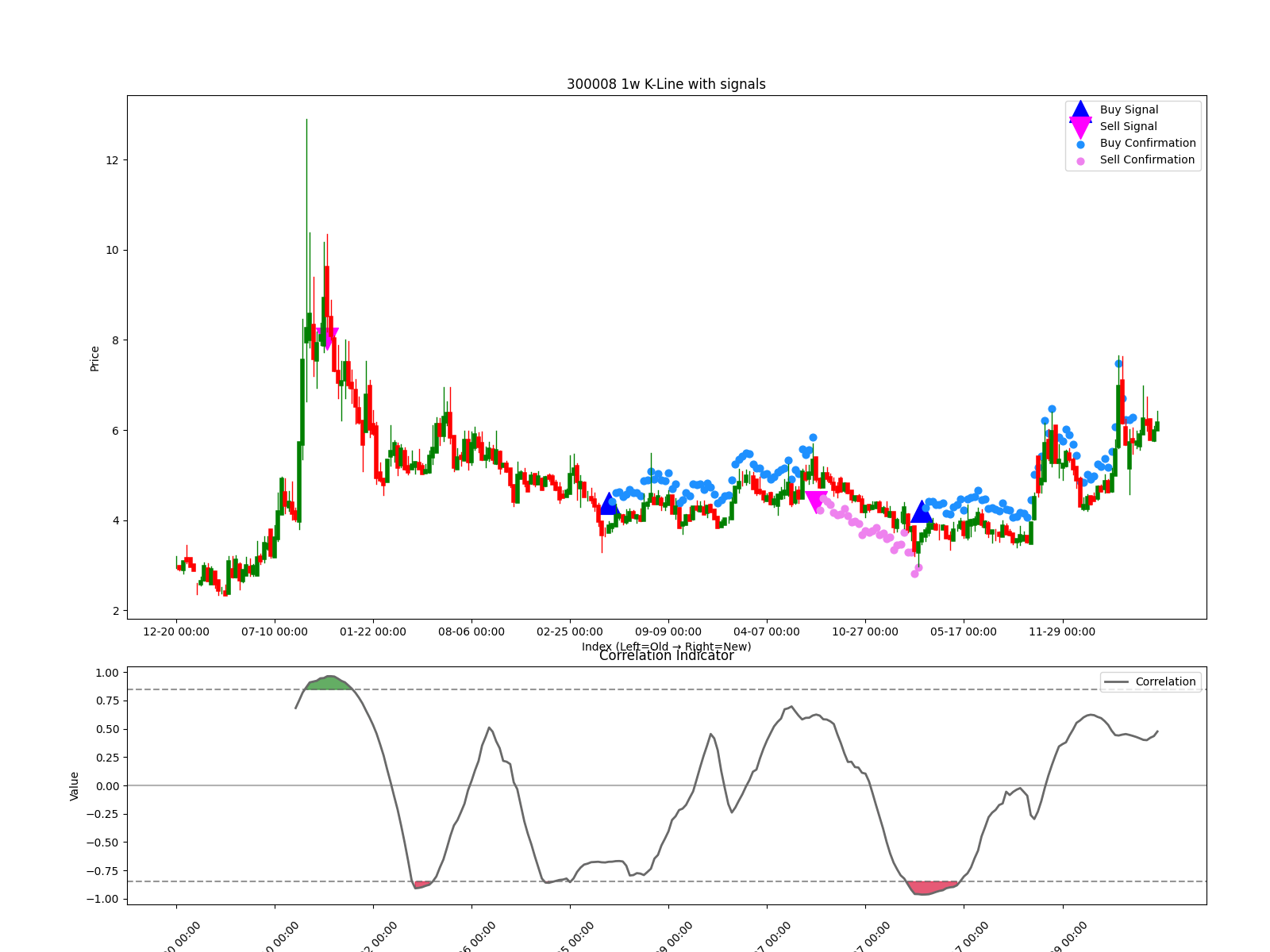The width and height of the screenshot is (1270, 952).
Task: Click the green shaded correlation peak area
Action: 330,683
